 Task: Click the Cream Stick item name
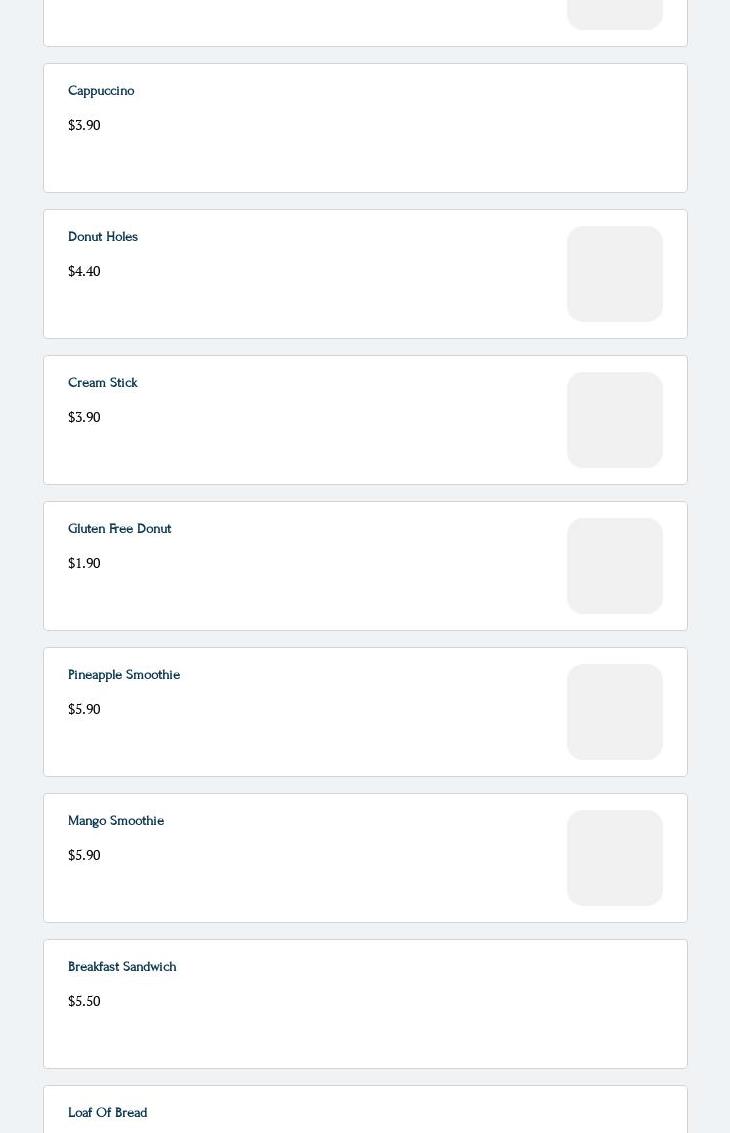coord(103,383)
